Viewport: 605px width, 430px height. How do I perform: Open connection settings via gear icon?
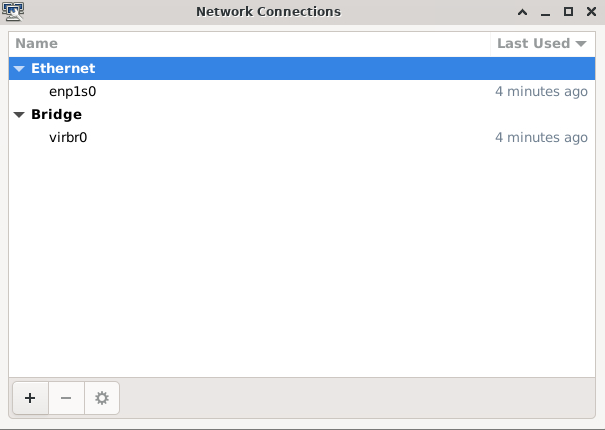[101, 398]
